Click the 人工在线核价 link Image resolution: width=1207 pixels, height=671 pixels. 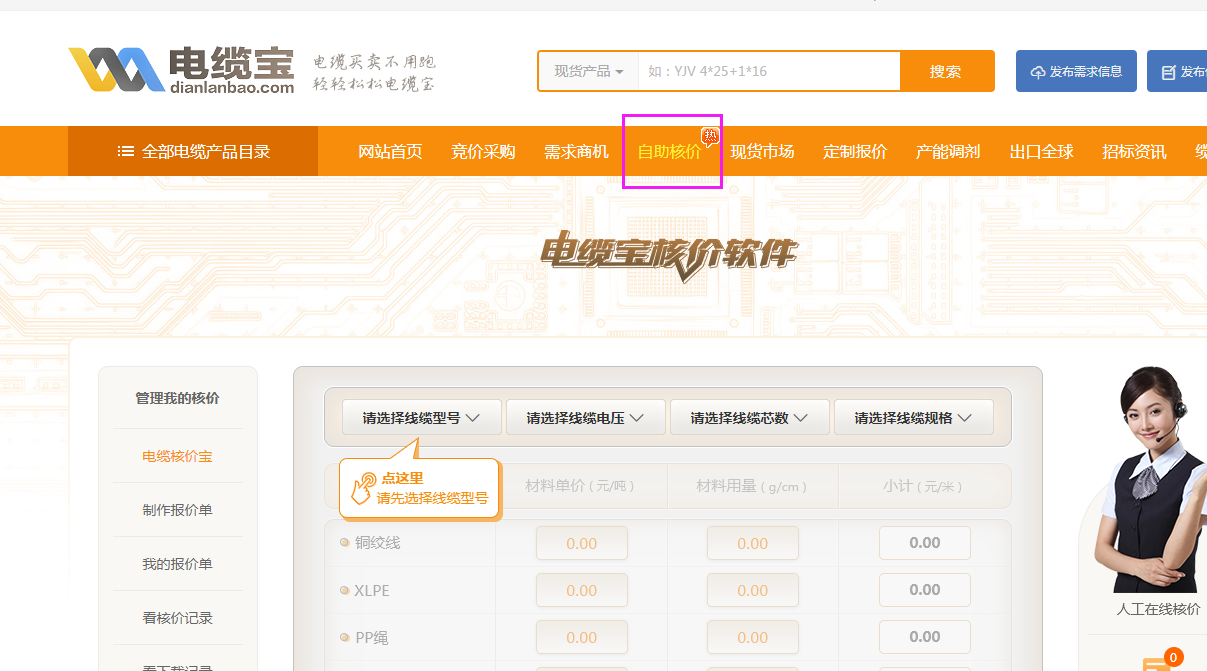click(x=1158, y=609)
